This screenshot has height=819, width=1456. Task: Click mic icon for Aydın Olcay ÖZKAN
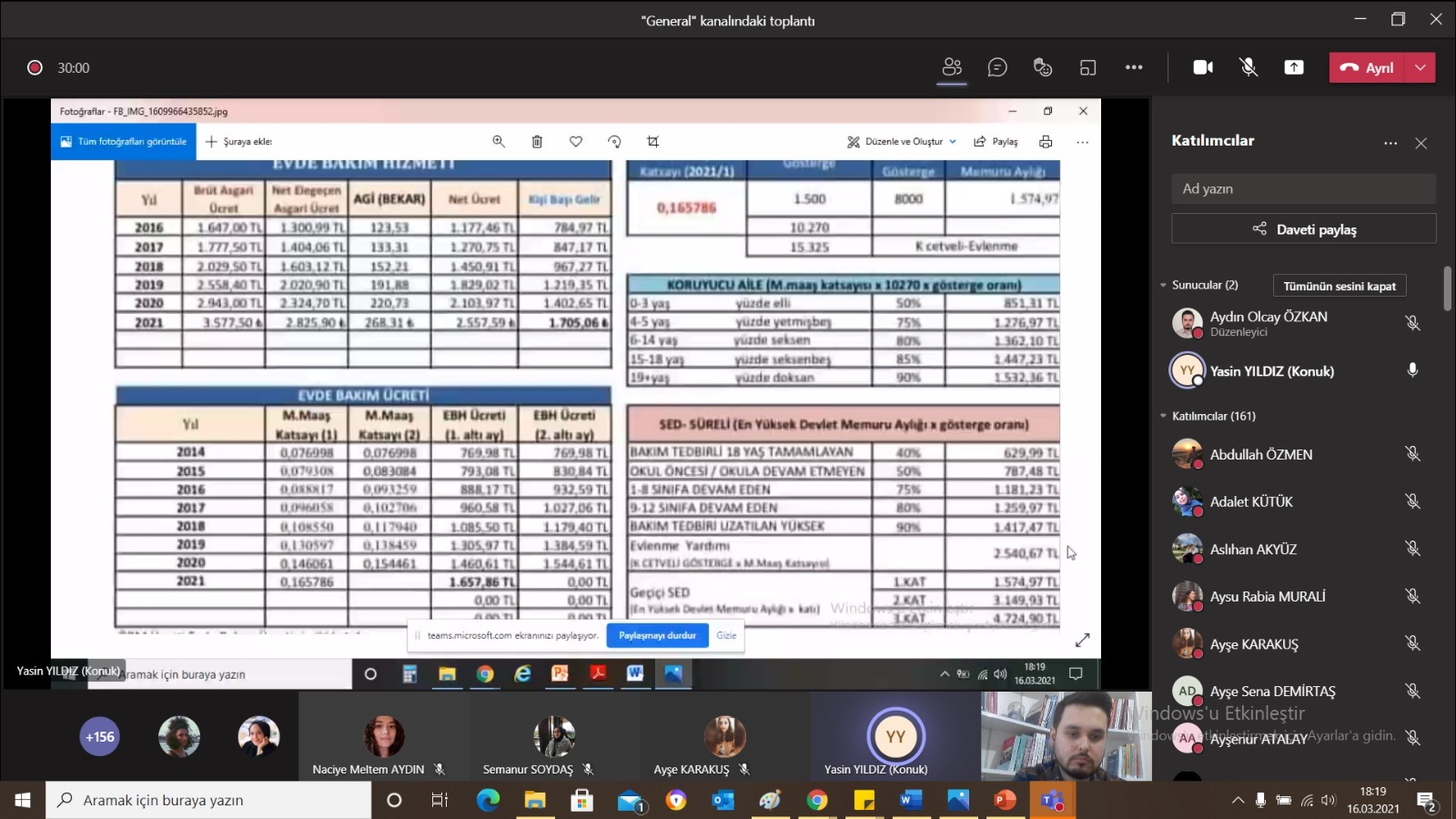[x=1412, y=323]
